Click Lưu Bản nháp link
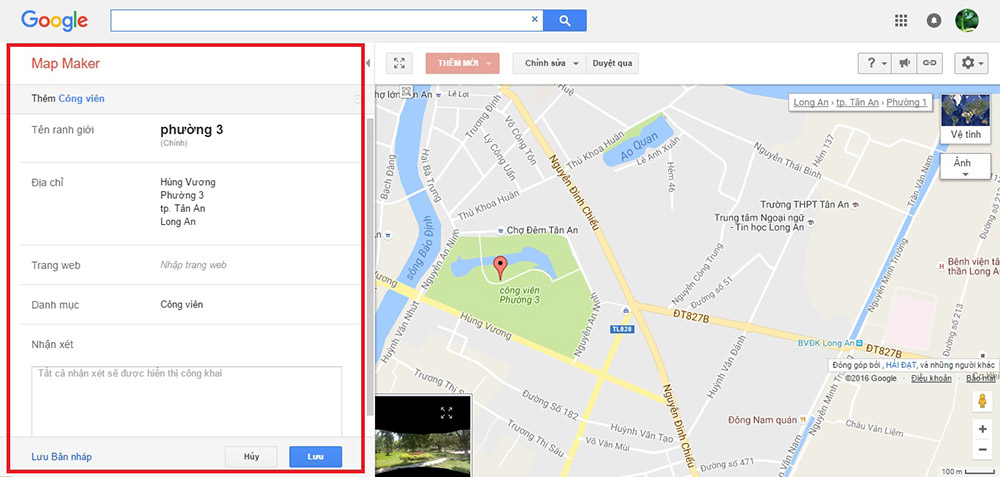Image resolution: width=1000 pixels, height=477 pixels. pos(61,457)
